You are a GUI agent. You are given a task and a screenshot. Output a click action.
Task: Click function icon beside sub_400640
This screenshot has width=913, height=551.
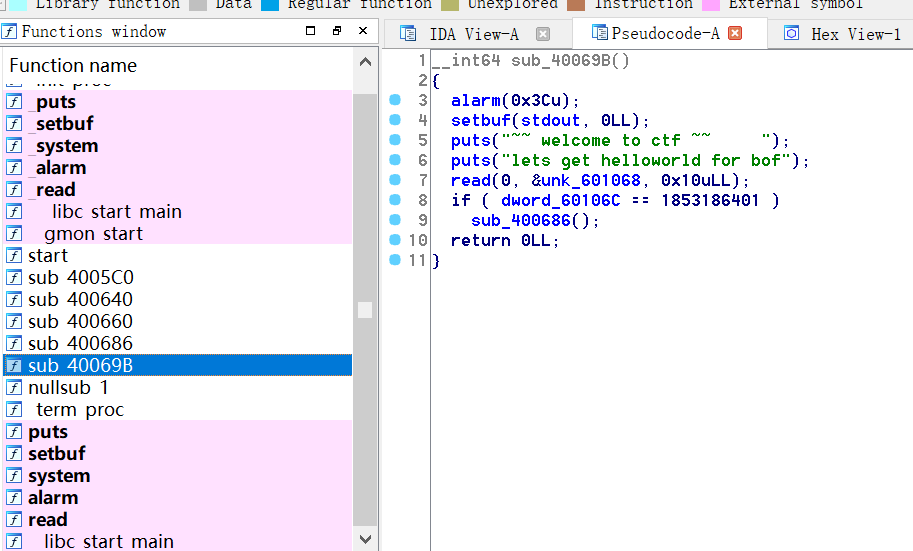click(x=14, y=299)
